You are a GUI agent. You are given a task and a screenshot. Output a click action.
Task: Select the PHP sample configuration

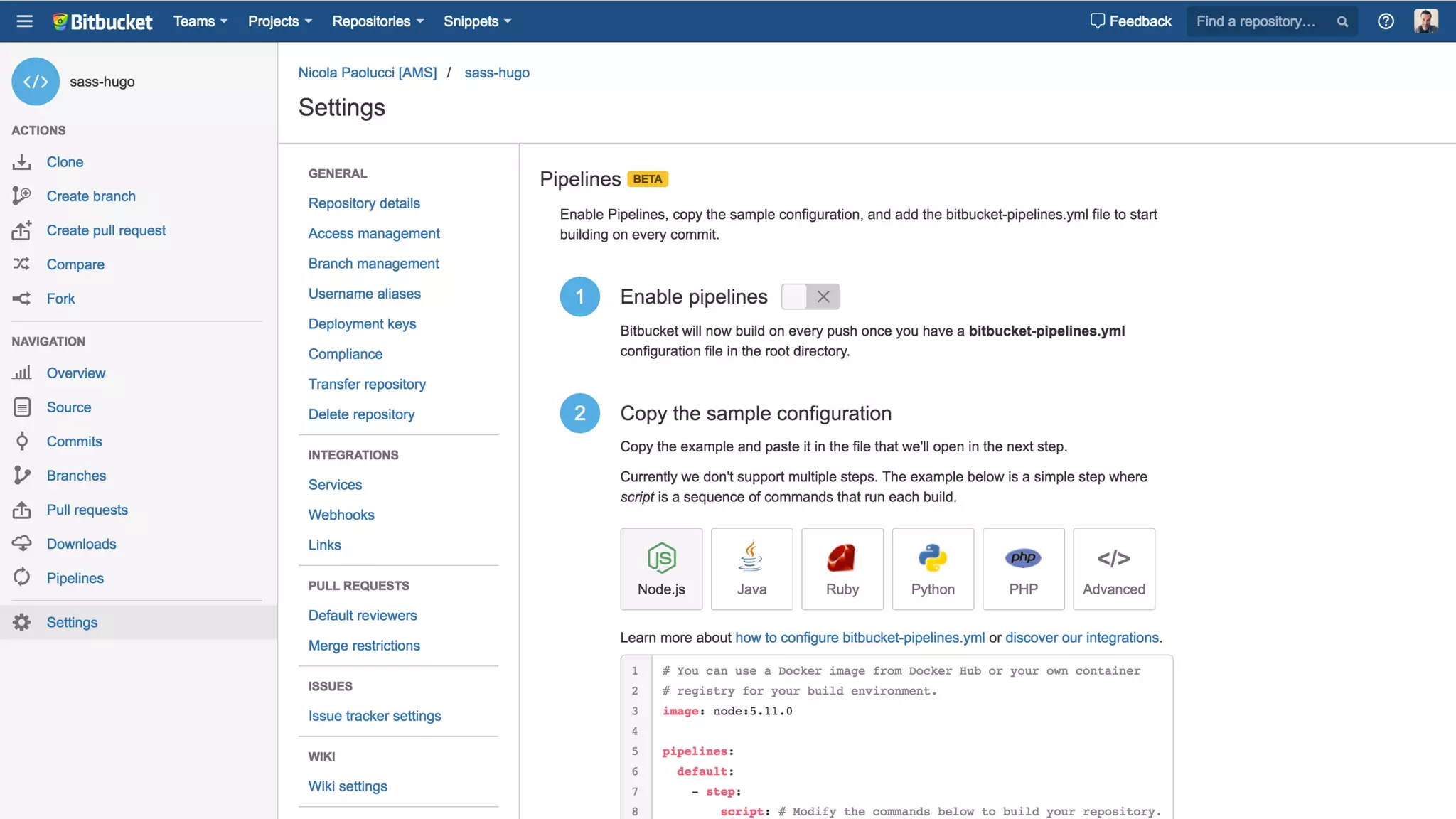(1023, 569)
